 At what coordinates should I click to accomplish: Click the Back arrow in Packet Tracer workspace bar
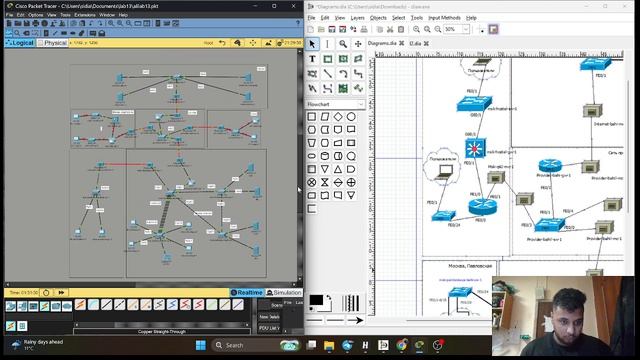tap(222, 43)
